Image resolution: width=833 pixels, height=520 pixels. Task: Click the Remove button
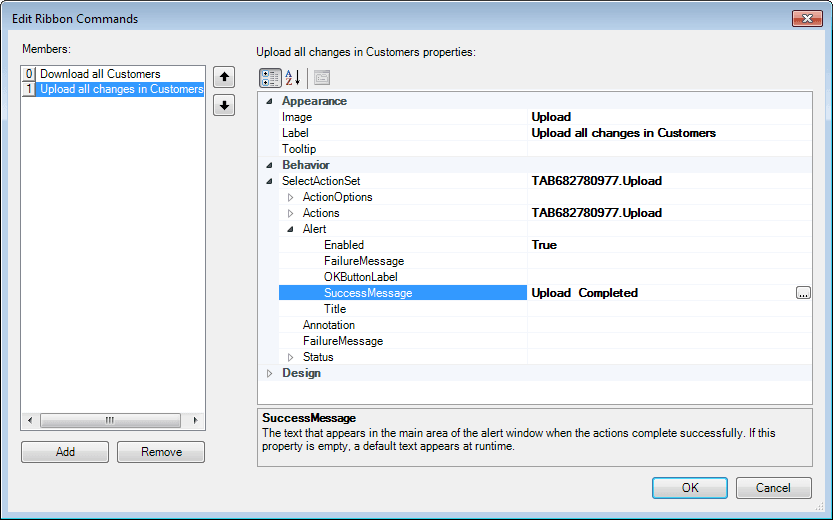[161, 451]
